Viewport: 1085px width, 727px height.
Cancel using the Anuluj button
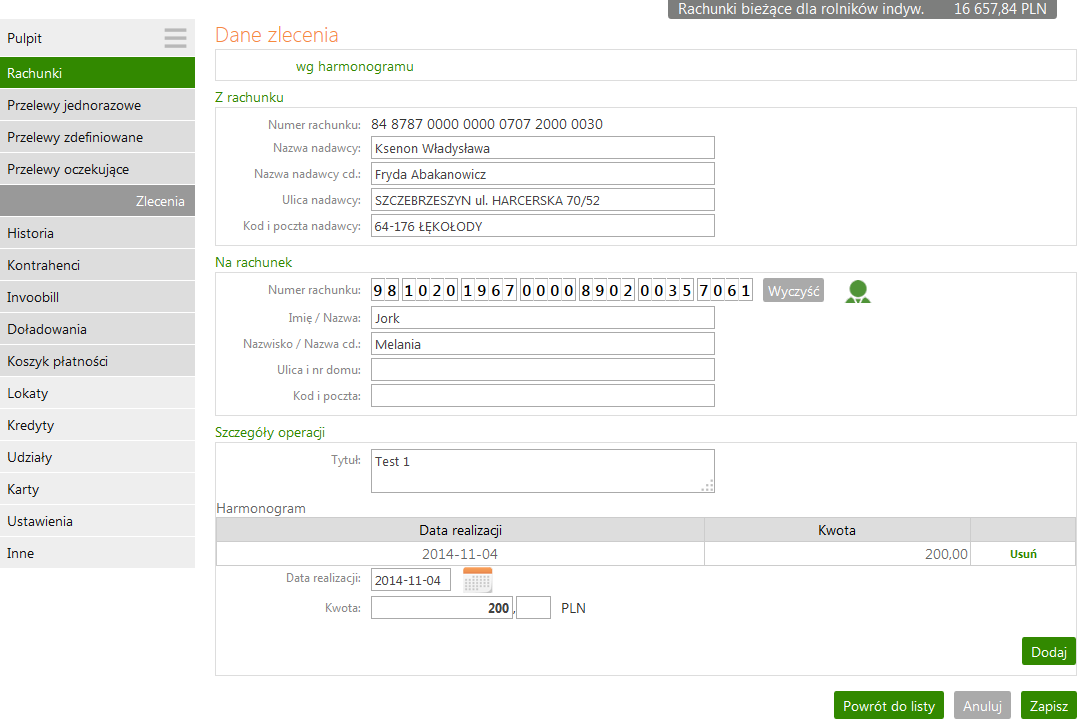tap(982, 706)
